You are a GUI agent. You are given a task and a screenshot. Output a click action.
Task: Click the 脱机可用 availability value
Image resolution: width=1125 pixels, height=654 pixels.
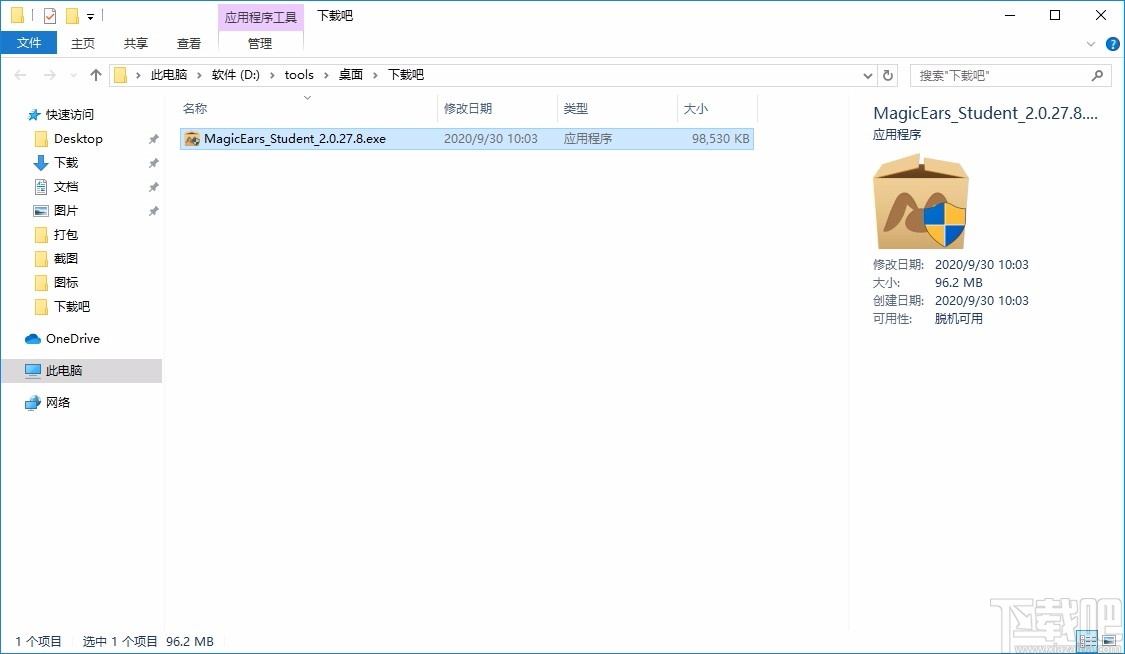tap(959, 318)
